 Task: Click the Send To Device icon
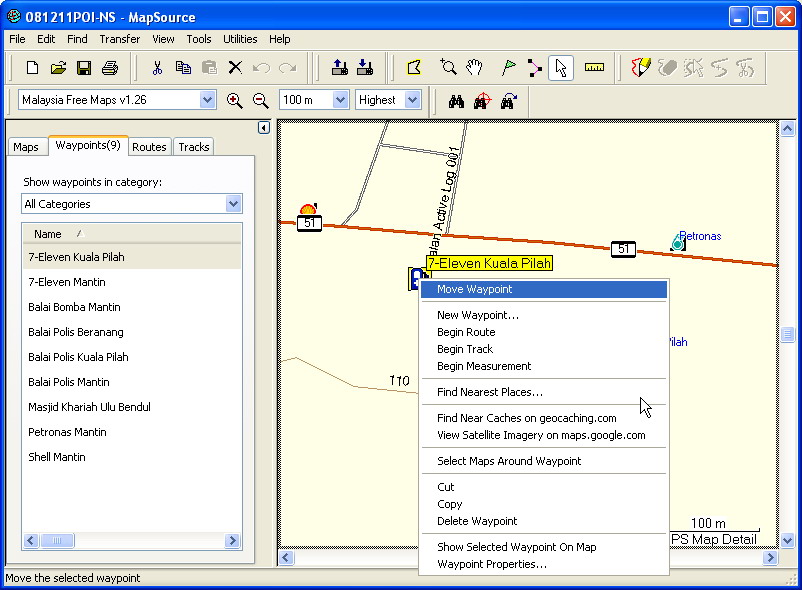click(339, 67)
